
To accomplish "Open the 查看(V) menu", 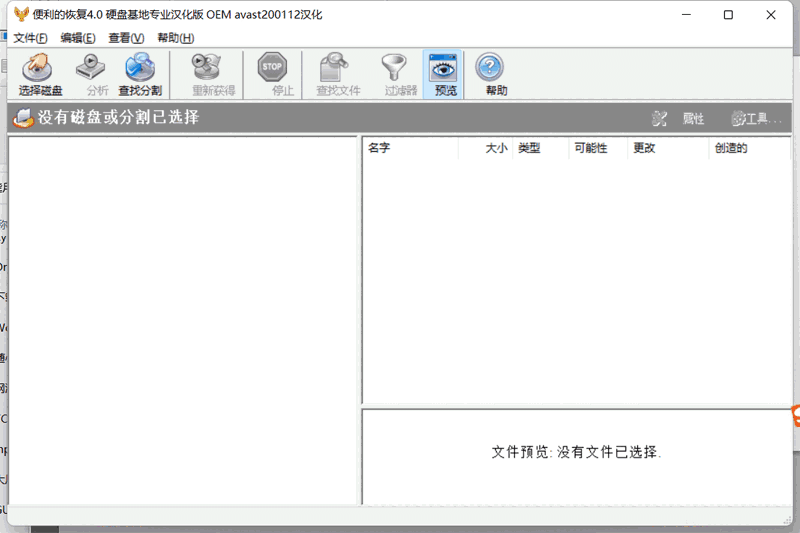I will pyautogui.click(x=126, y=38).
